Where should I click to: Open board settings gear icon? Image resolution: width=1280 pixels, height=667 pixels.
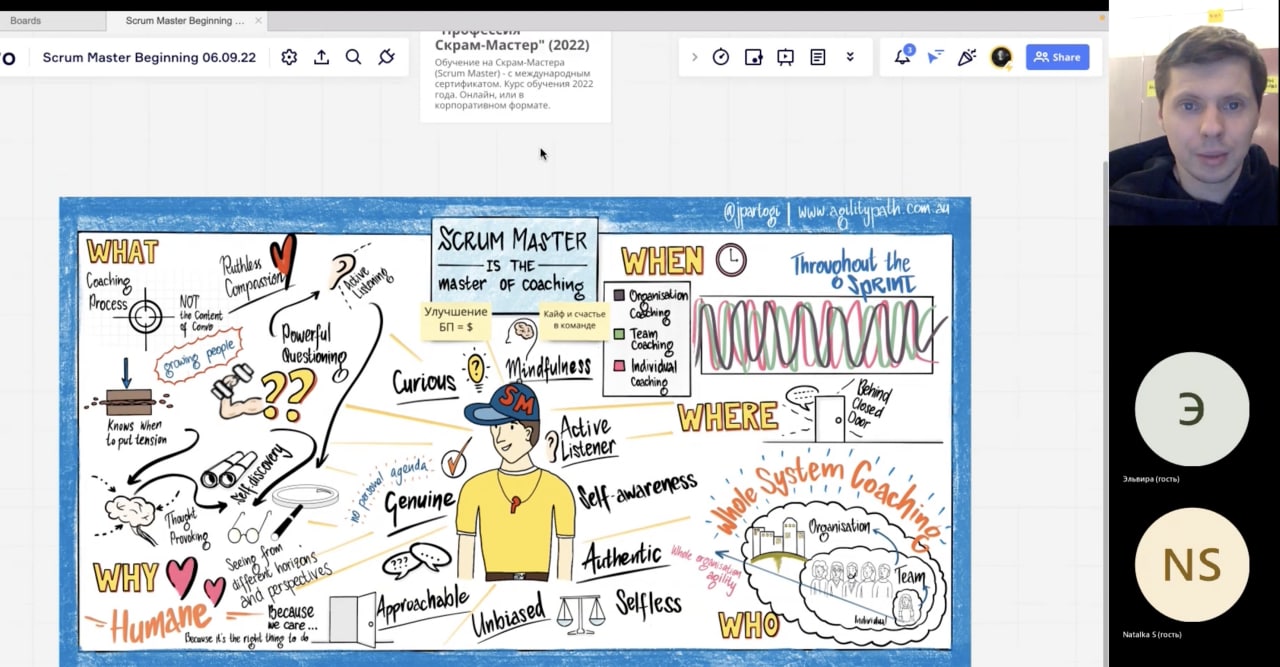click(x=289, y=57)
